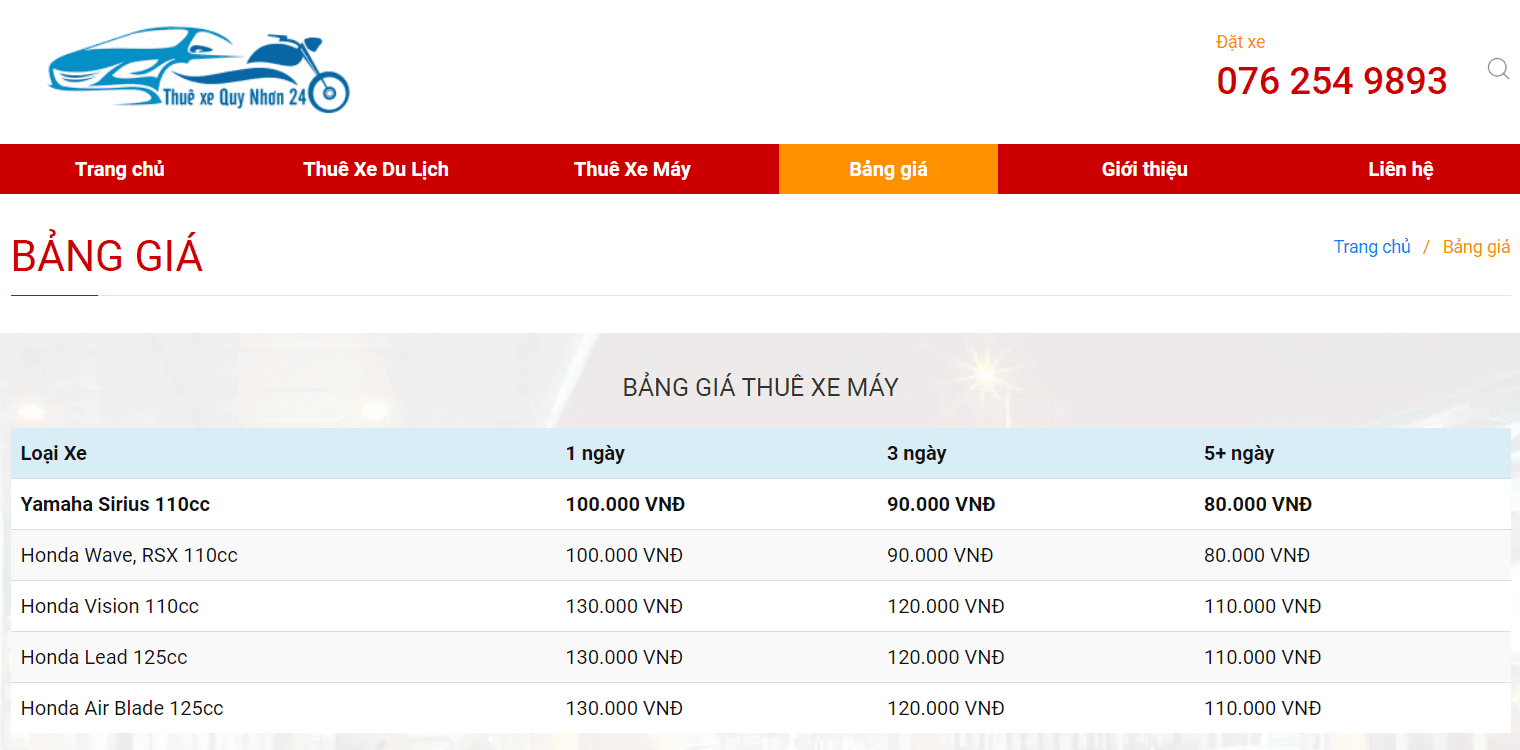Open the Trang chủ menu item
This screenshot has width=1520, height=750.
(120, 169)
